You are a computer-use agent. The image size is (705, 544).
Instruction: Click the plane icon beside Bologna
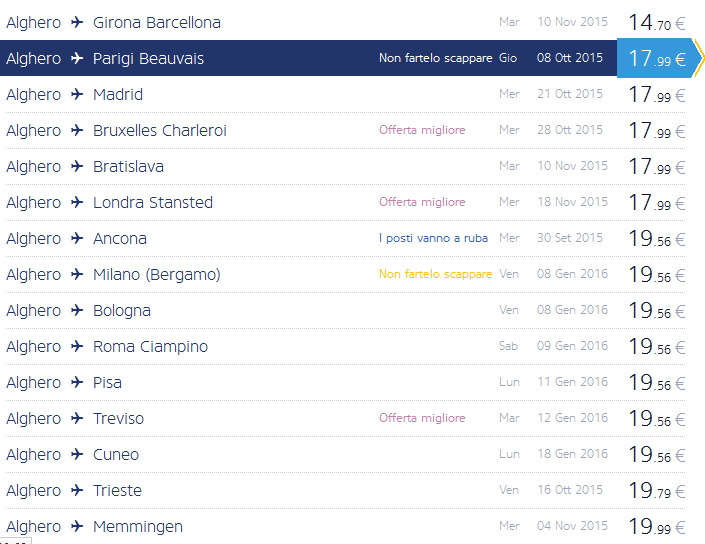77,310
